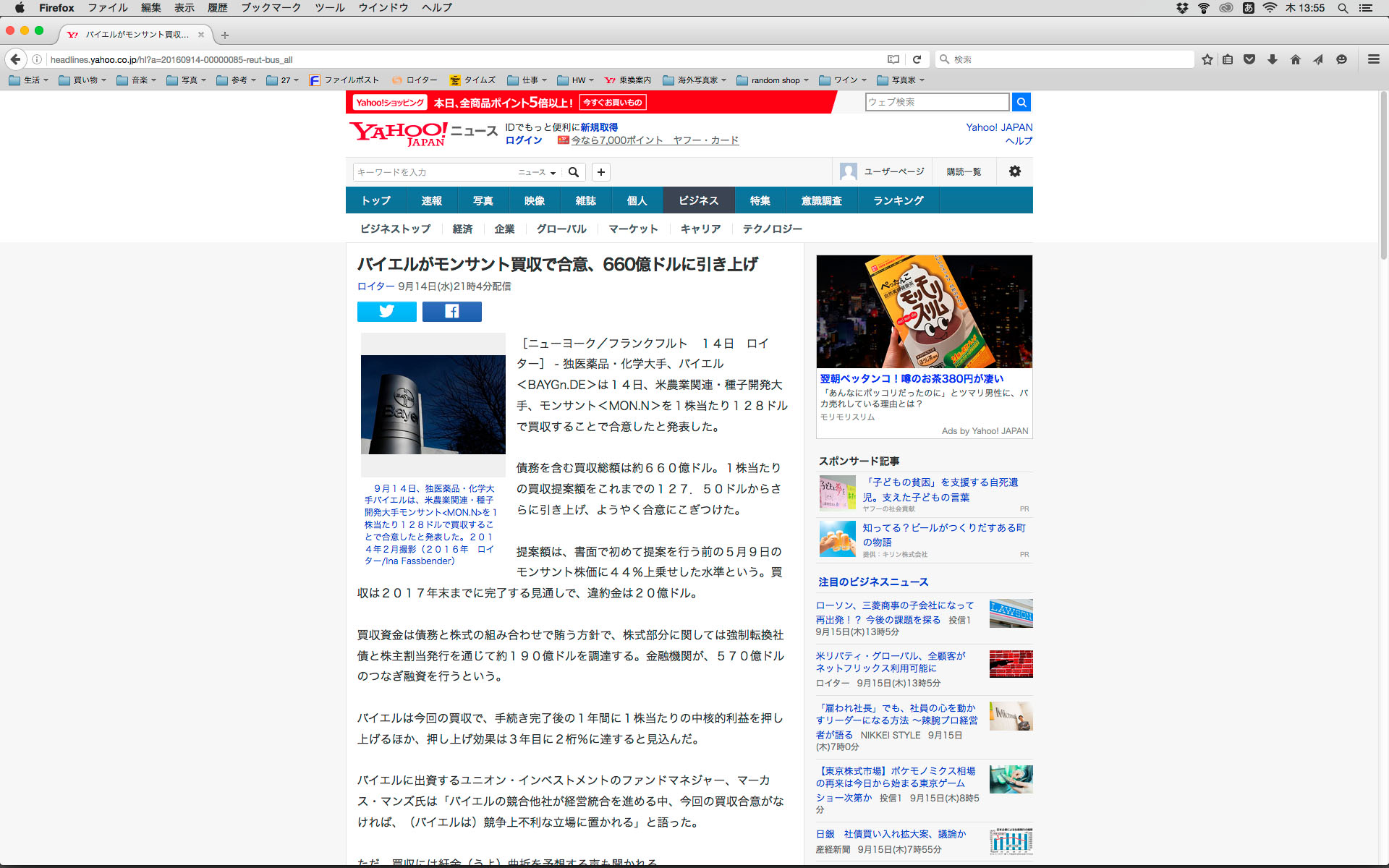Click the downloads arrow icon
Screen dimensions: 1389x868
1272,59
